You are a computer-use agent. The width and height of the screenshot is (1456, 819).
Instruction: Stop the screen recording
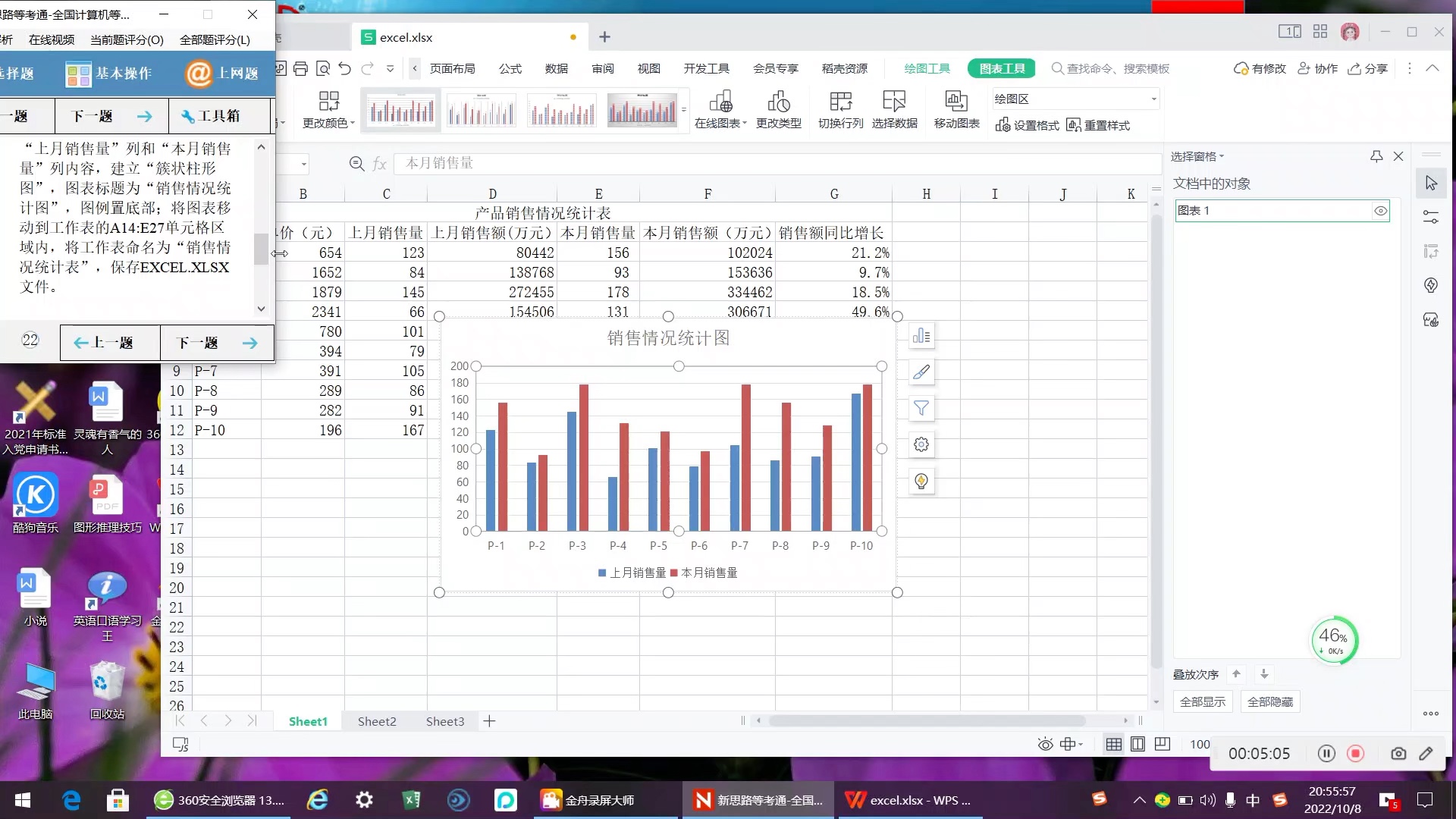(x=1356, y=754)
